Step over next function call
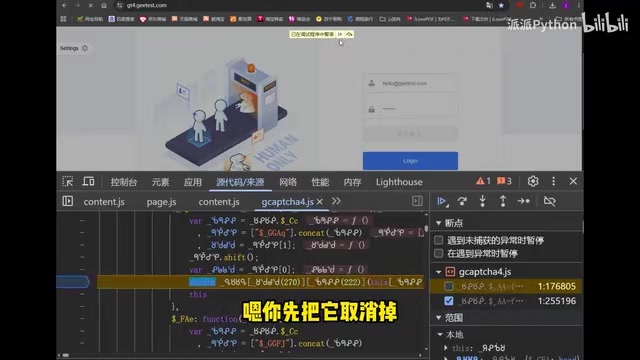 (x=462, y=201)
